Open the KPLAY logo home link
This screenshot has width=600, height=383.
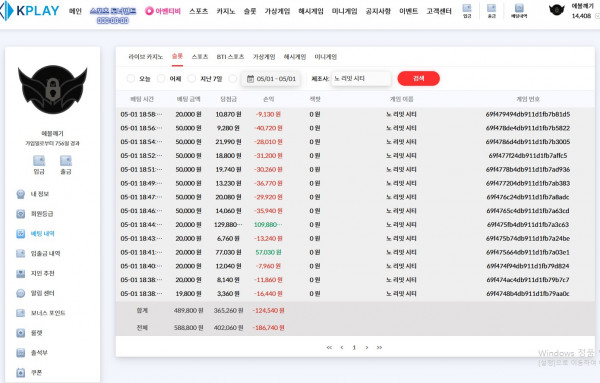pyautogui.click(x=30, y=10)
